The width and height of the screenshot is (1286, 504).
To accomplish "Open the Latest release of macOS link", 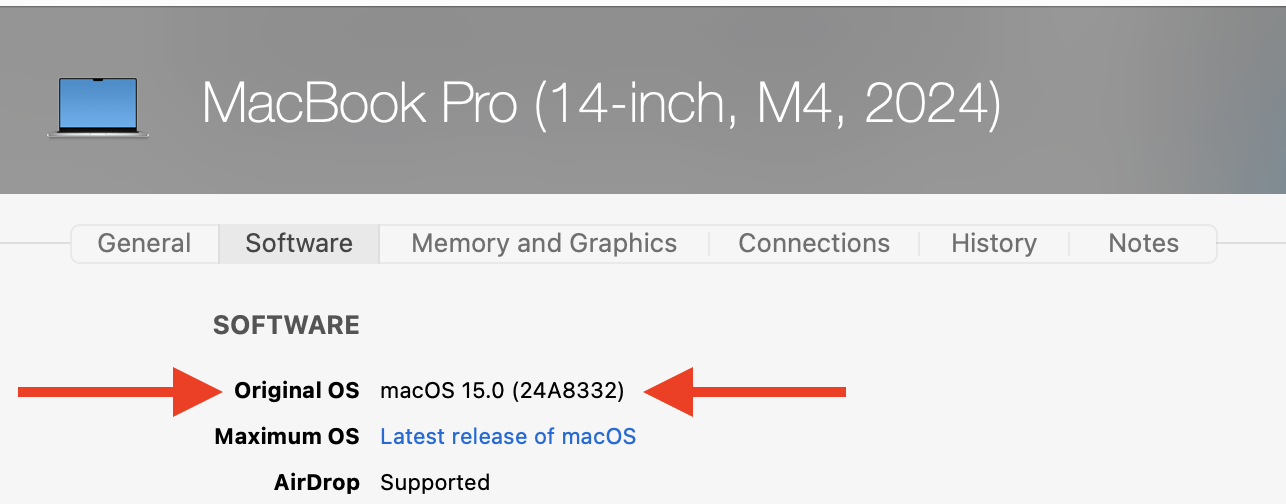I will pyautogui.click(x=508, y=436).
